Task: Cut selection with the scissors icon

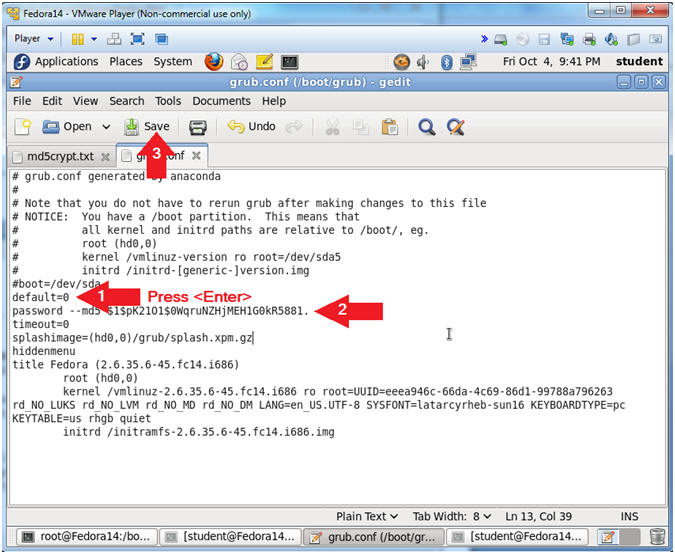Action: tap(332, 127)
